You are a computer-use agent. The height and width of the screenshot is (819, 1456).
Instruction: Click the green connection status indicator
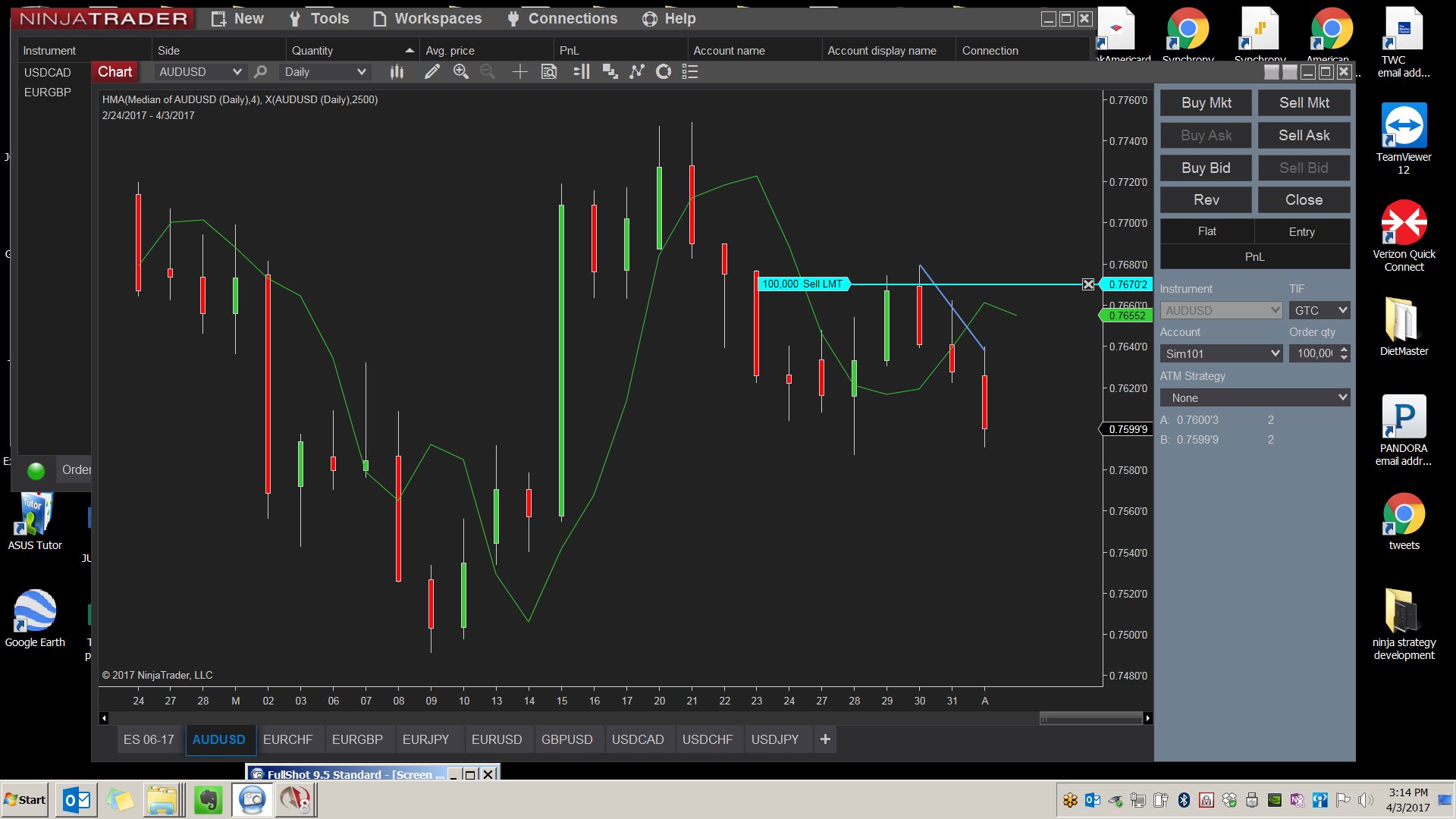point(36,470)
